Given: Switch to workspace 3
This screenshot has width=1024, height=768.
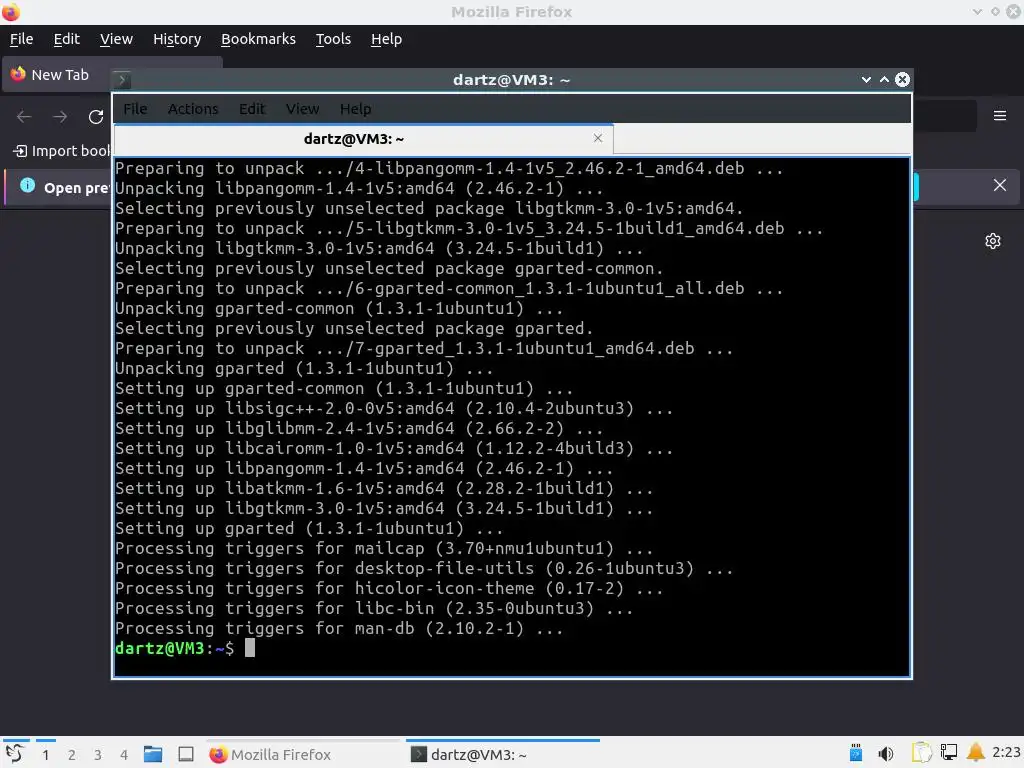Looking at the screenshot, I should (x=98, y=755).
